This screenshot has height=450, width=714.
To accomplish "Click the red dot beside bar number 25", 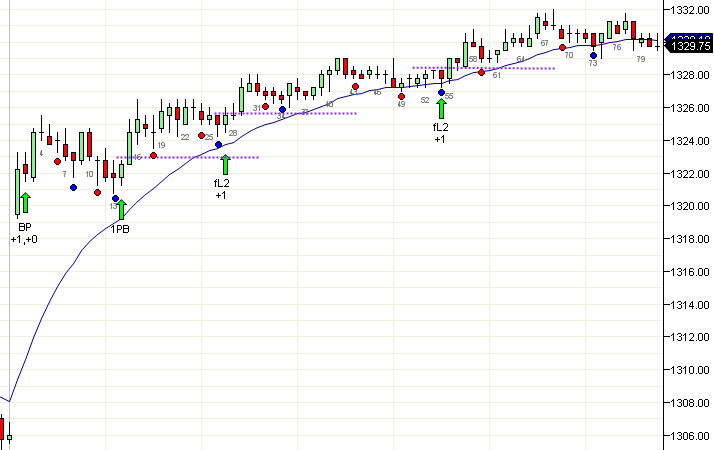I will (x=201, y=135).
